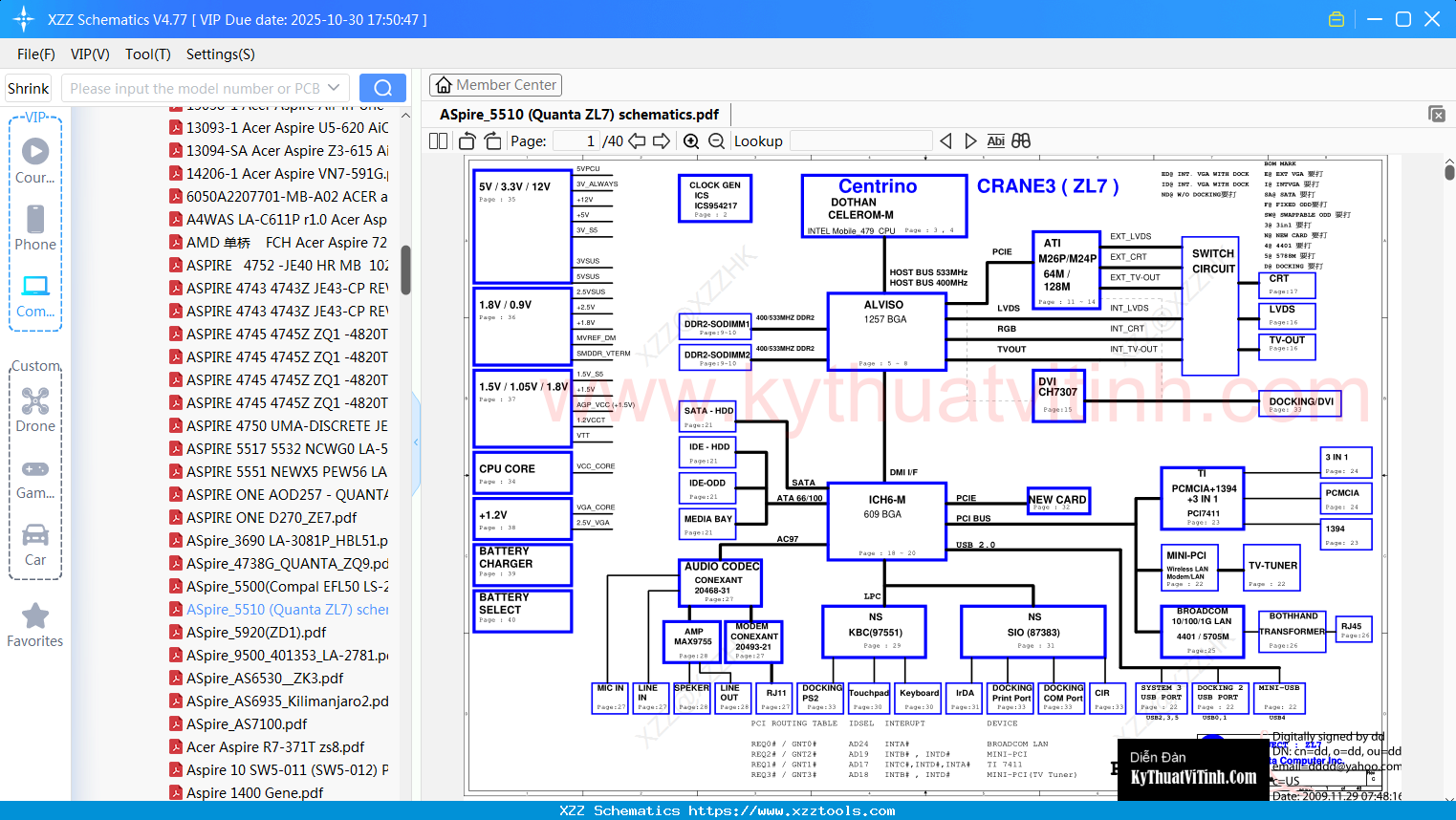This screenshot has height=820, width=1456.
Task: Open the Favorites star in sidebar
Action: (x=35, y=625)
